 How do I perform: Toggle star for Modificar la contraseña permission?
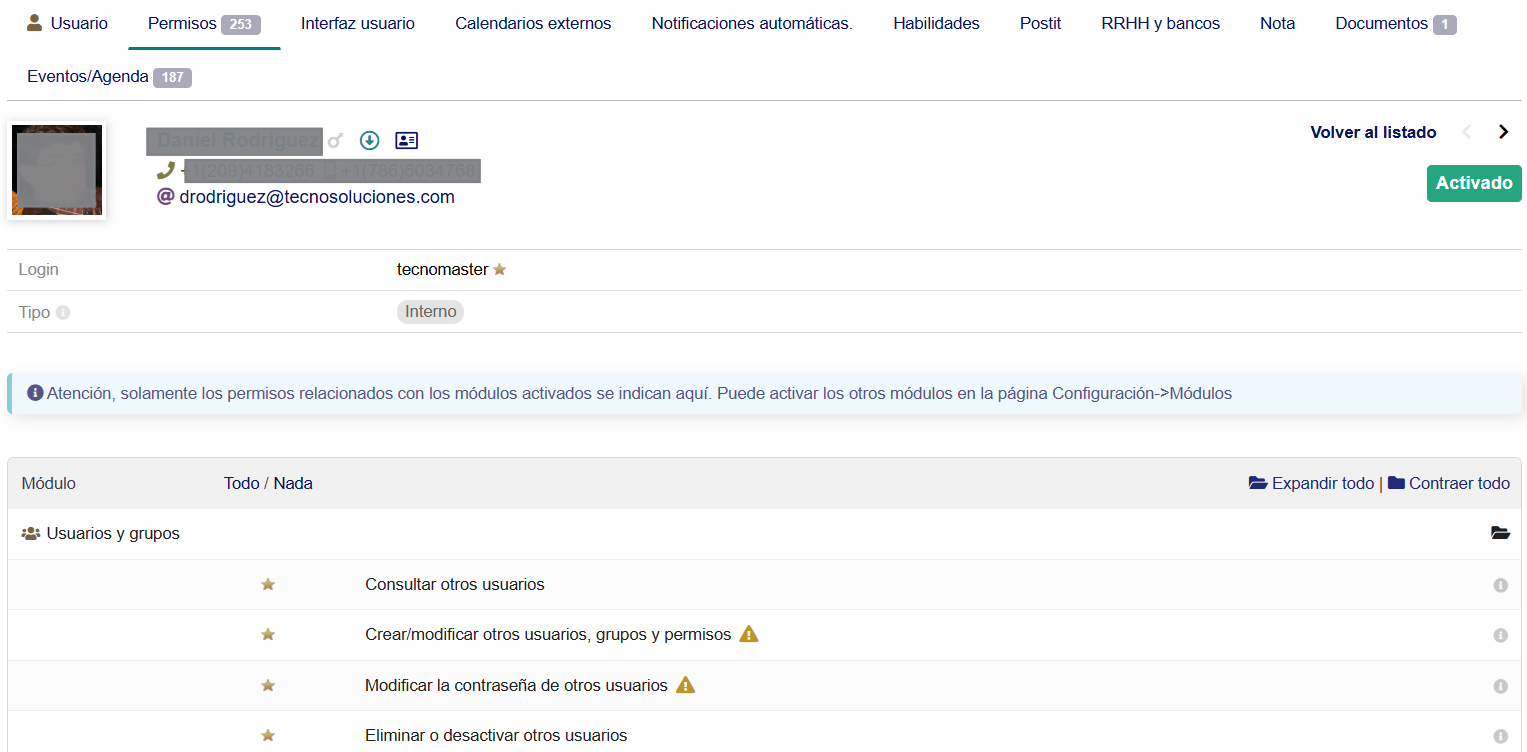[268, 686]
